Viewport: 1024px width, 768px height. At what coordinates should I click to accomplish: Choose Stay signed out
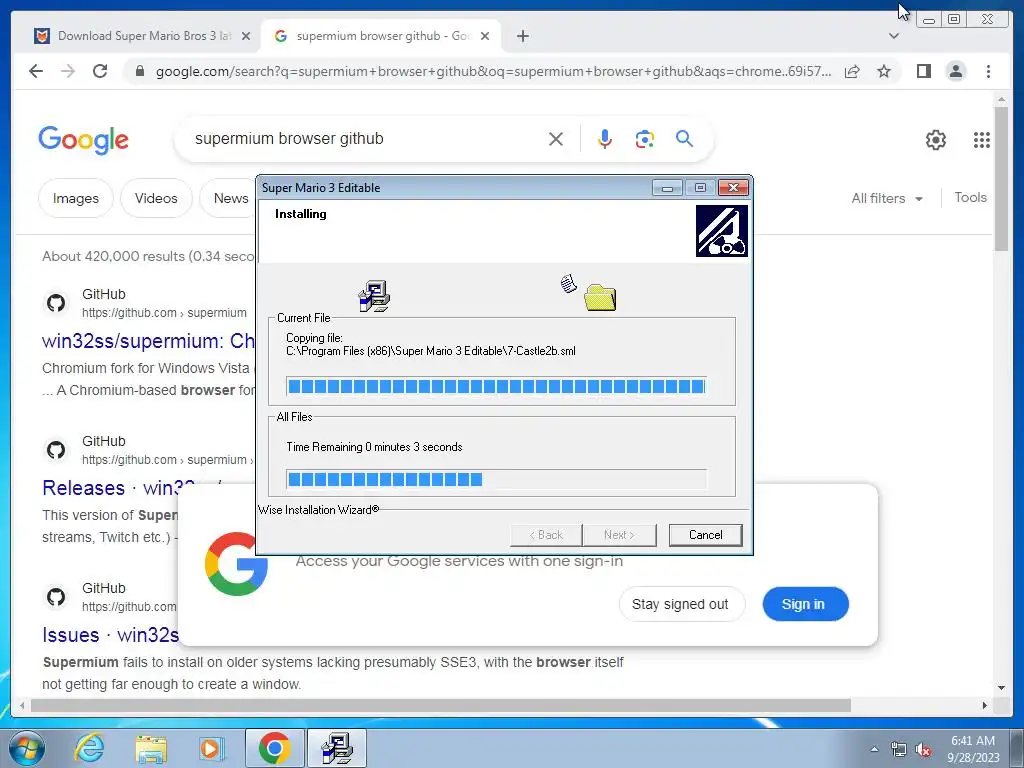click(680, 605)
